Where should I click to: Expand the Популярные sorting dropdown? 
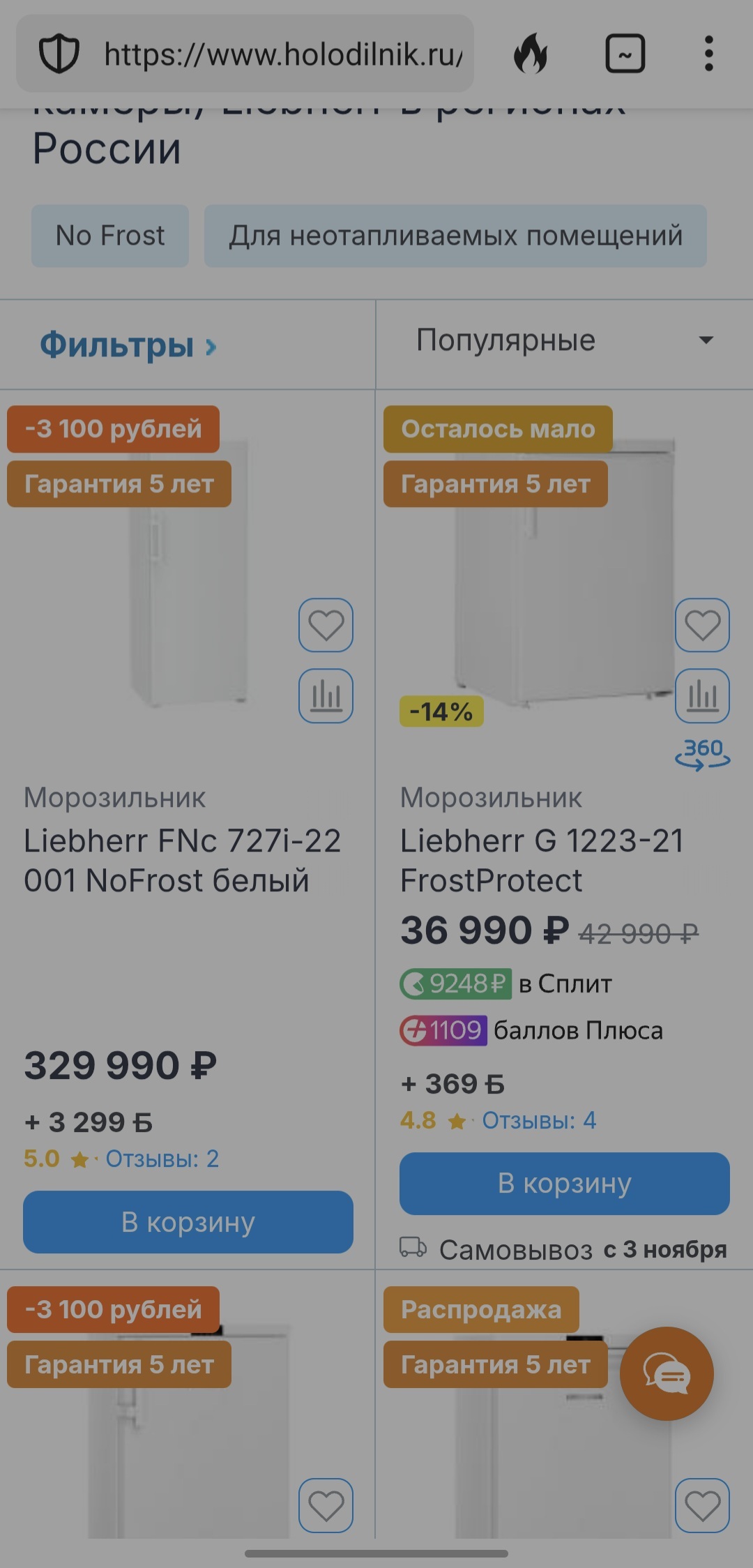coord(563,340)
